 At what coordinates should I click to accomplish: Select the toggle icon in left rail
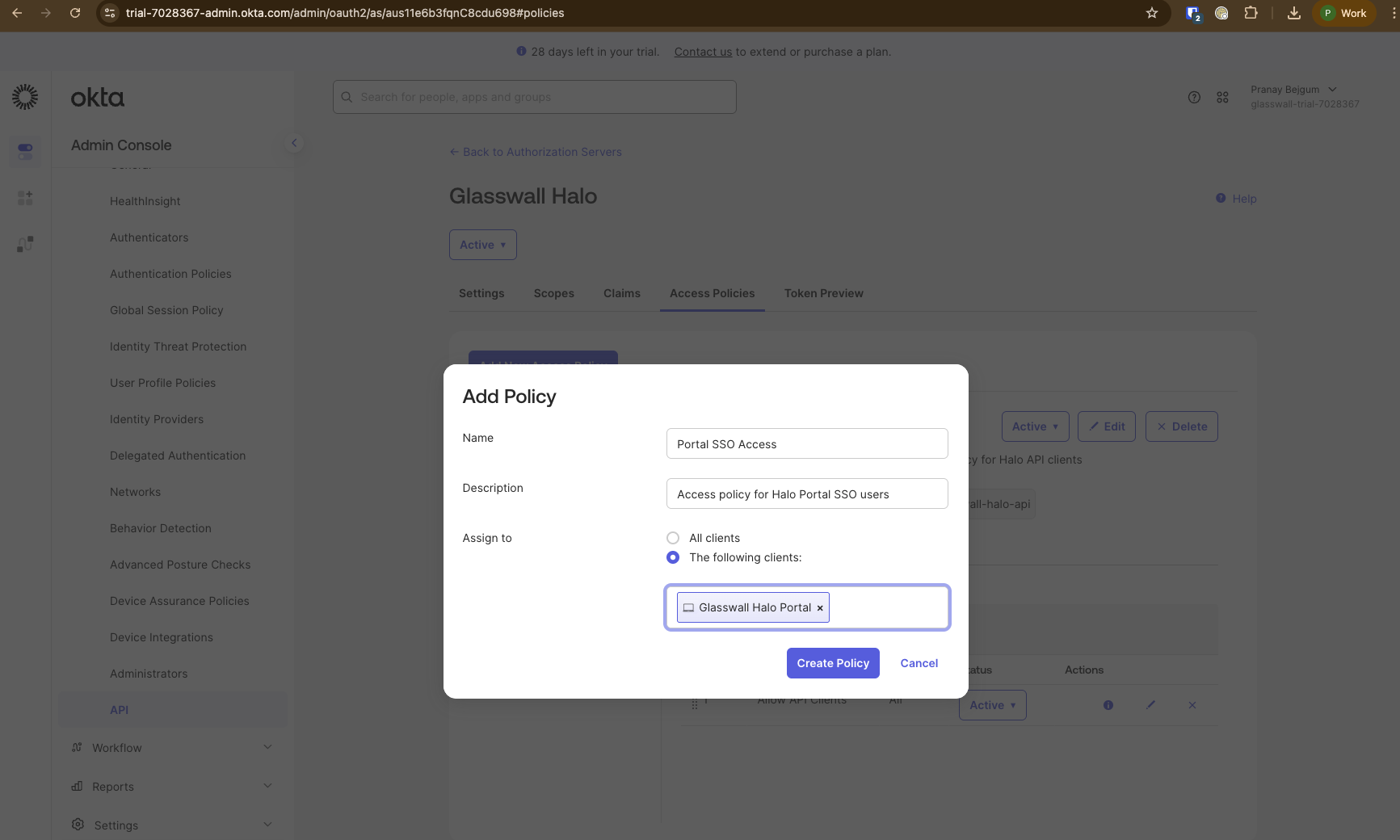(25, 151)
